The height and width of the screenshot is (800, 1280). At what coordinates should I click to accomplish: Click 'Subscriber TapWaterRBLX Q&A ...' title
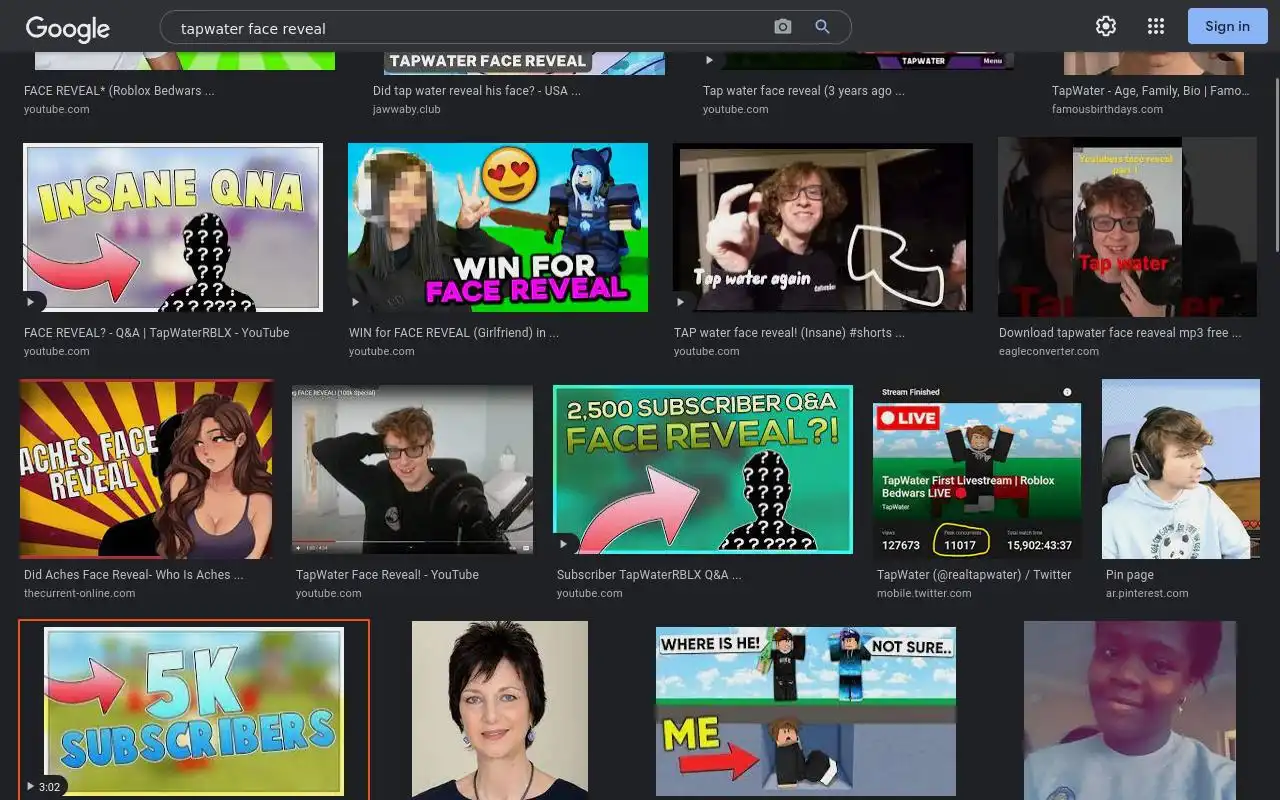point(649,575)
